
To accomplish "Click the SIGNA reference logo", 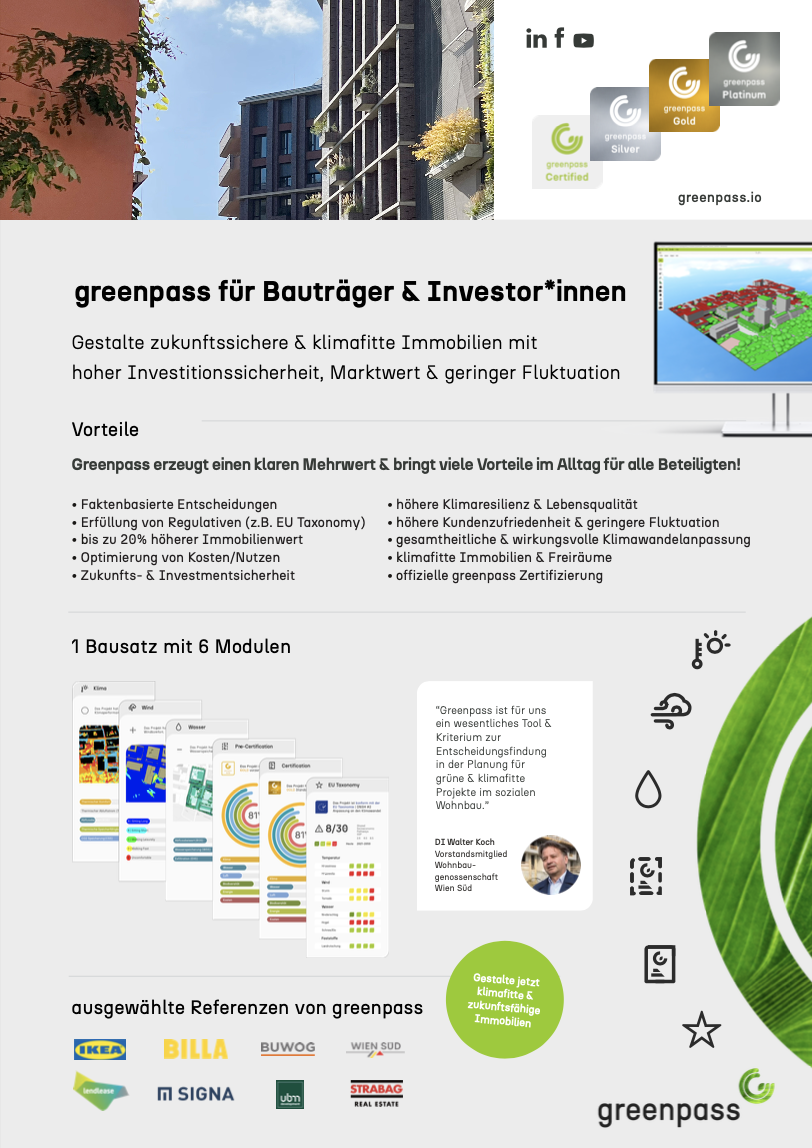I will point(196,1094).
